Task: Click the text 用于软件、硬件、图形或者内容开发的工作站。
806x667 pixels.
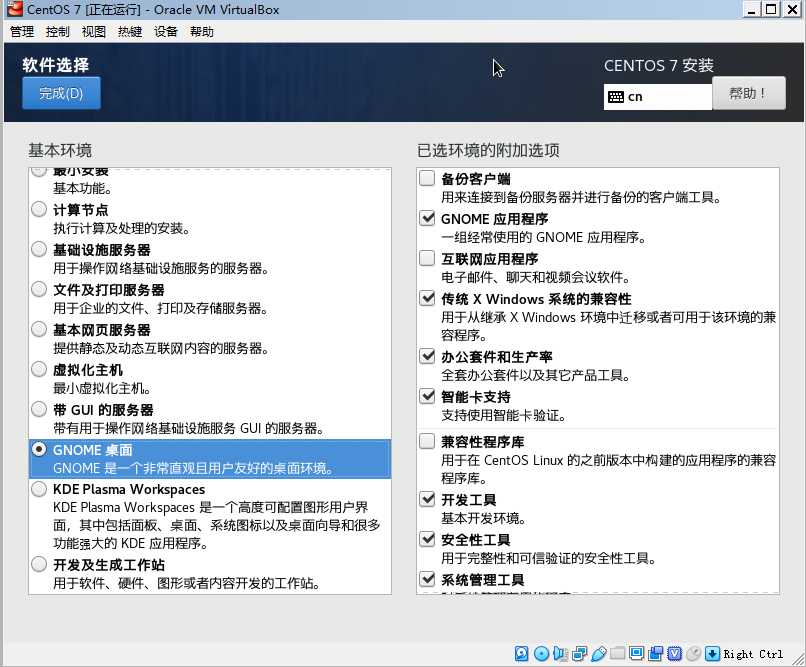Action: click(188, 584)
